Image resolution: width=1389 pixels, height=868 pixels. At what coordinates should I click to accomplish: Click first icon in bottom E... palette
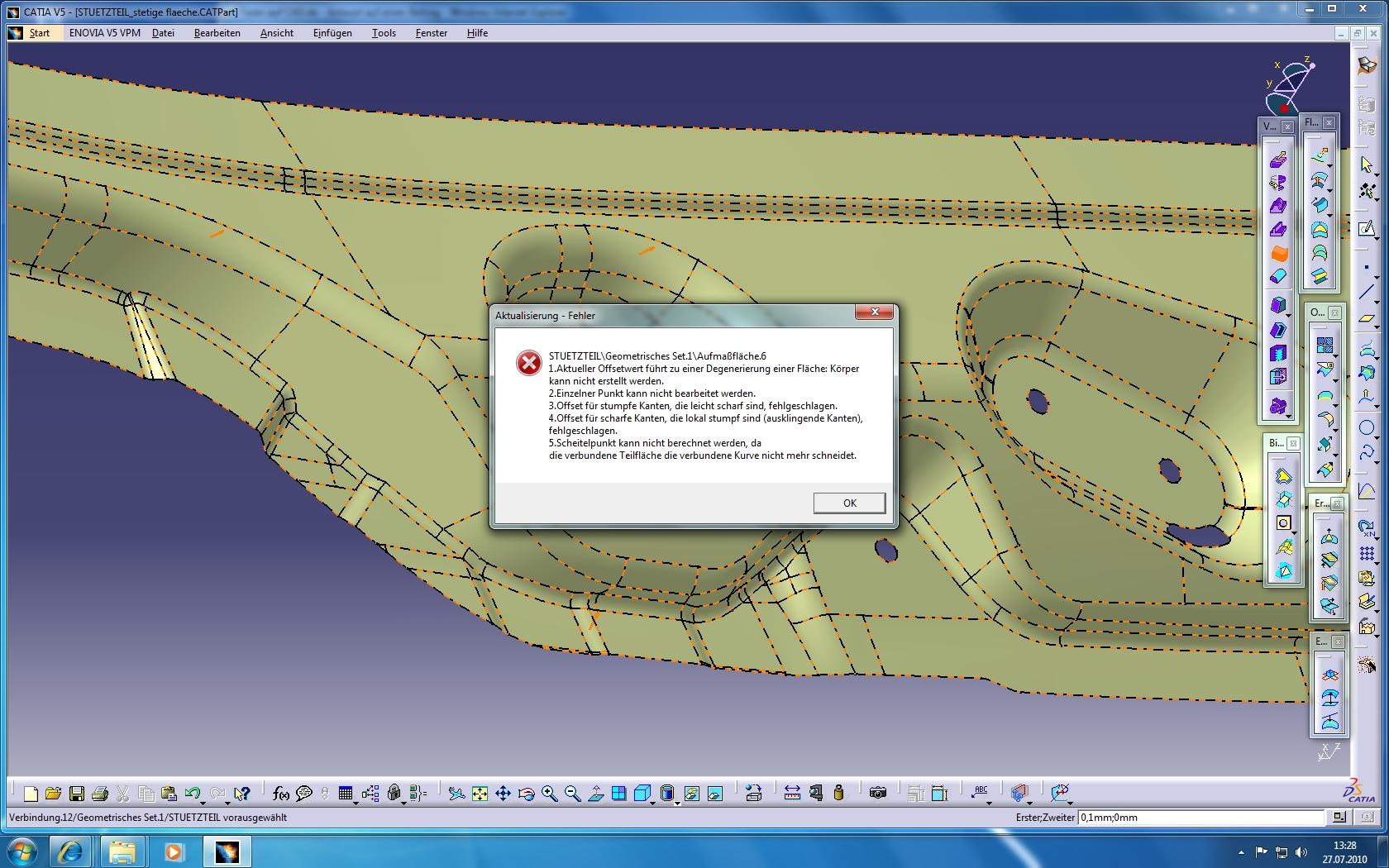pos(1329,675)
